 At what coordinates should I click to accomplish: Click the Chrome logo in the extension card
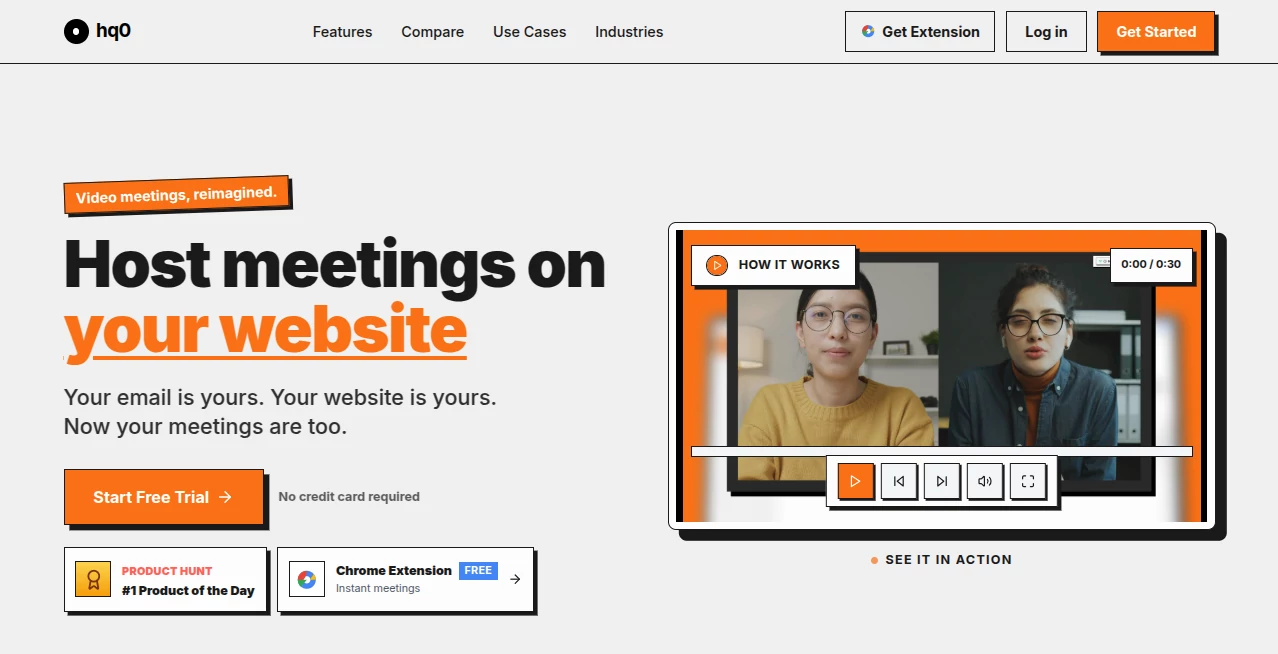pos(307,579)
